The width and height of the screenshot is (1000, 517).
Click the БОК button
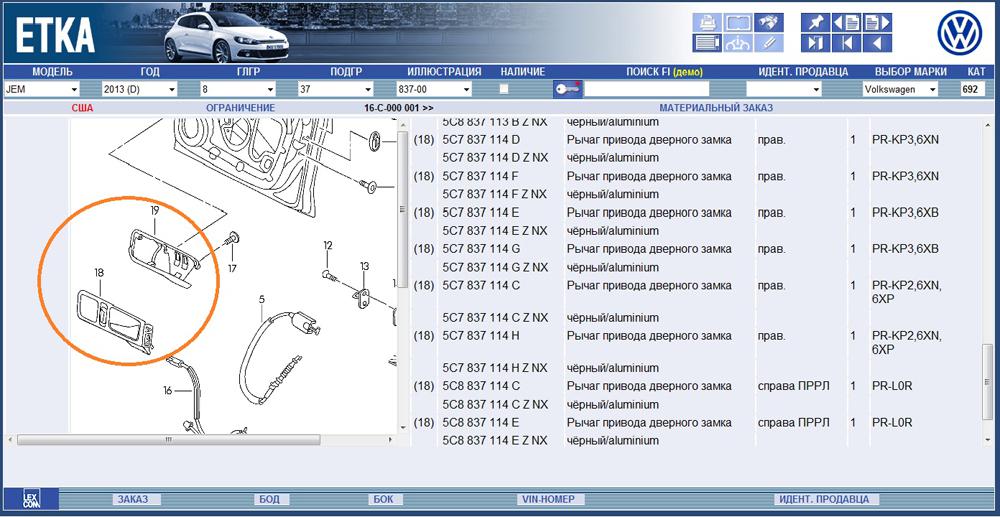(x=384, y=499)
